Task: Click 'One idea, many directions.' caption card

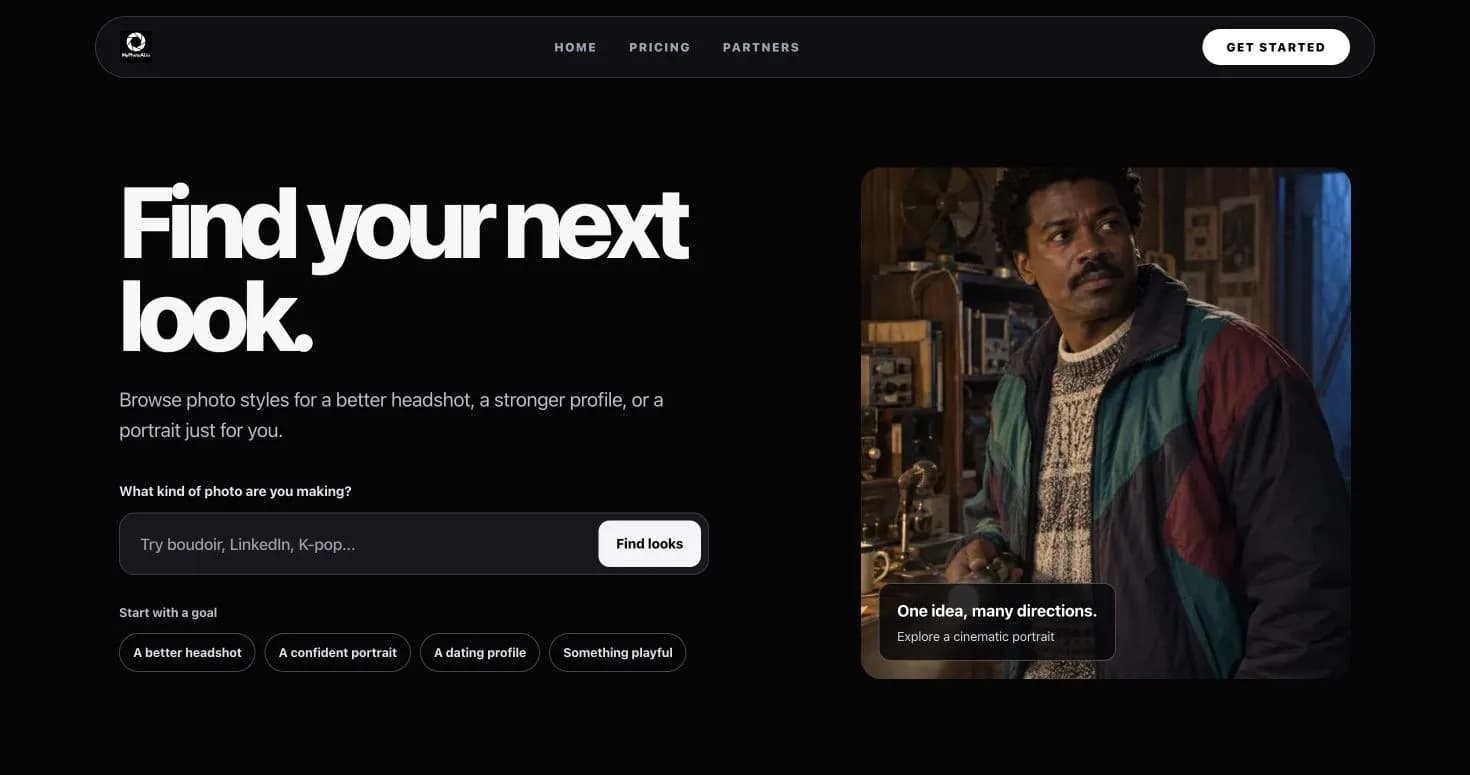Action: (x=997, y=622)
